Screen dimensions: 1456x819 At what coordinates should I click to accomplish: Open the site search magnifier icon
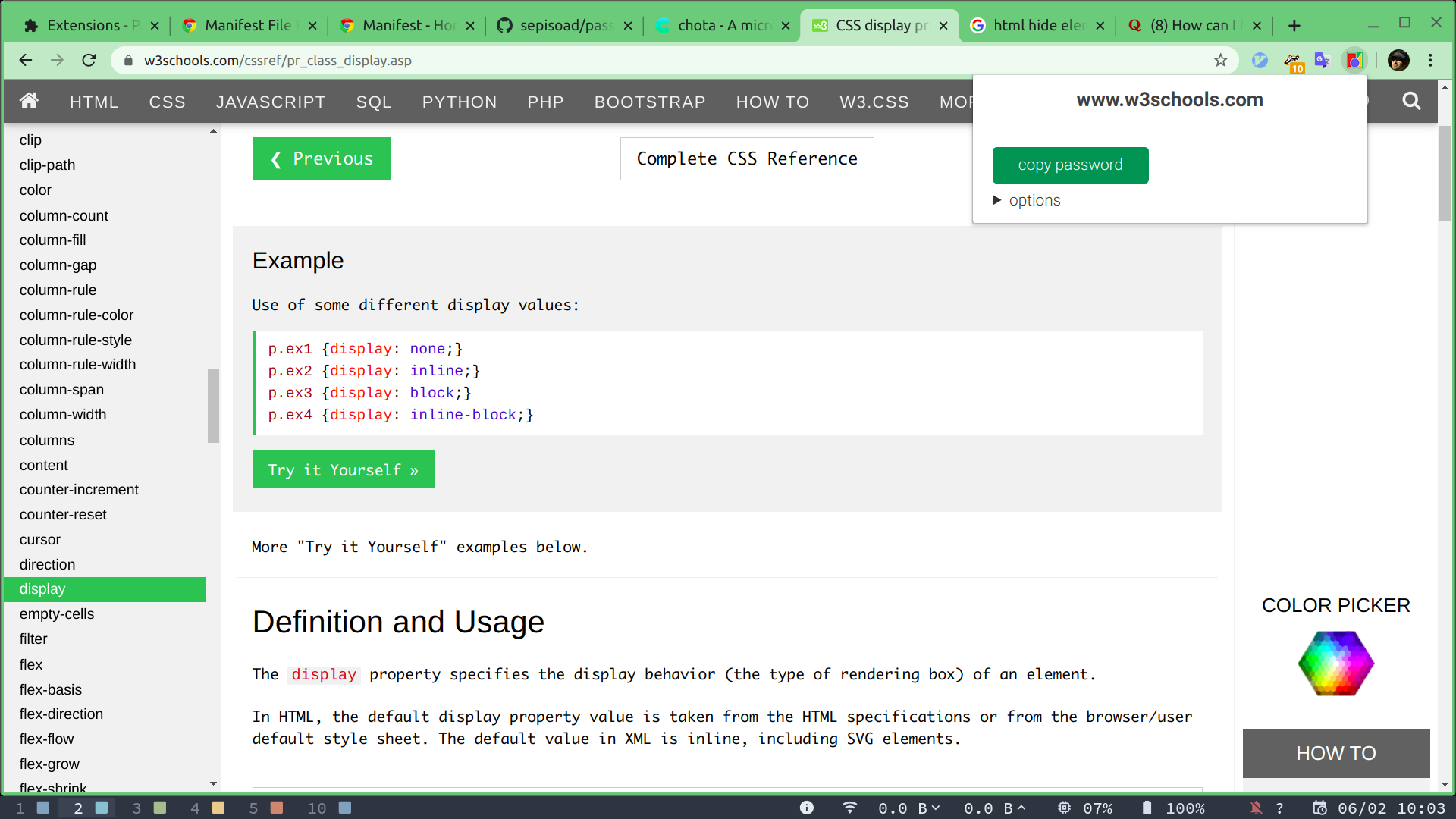click(1410, 101)
